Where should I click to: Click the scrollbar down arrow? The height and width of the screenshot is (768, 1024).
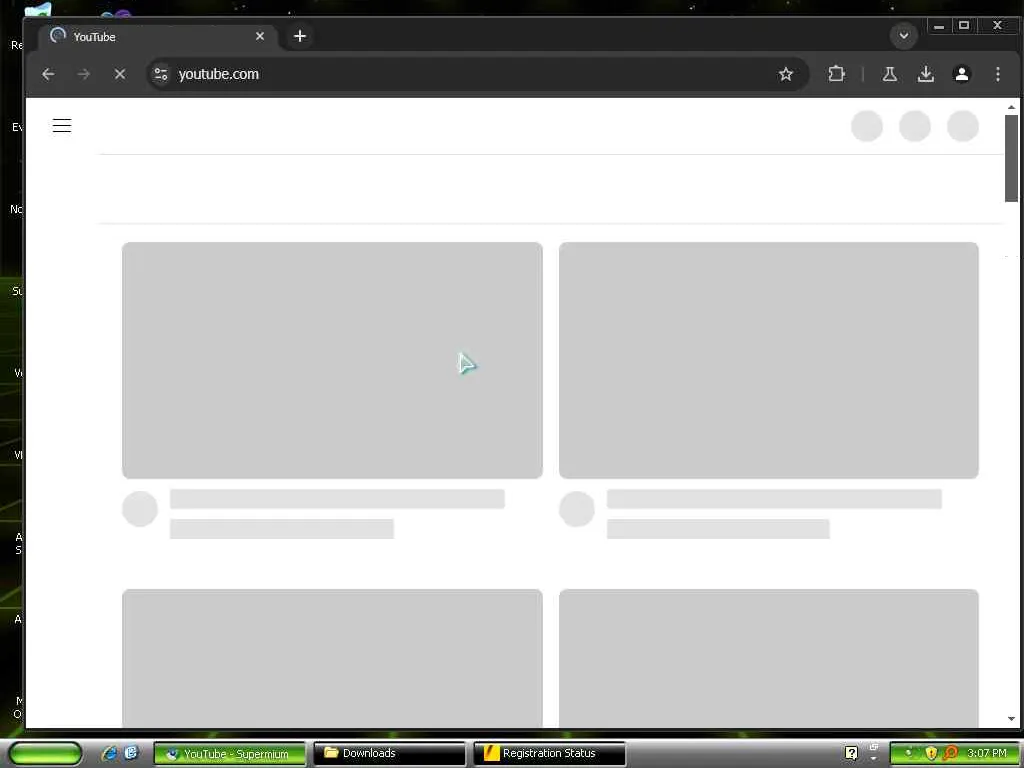click(x=1011, y=718)
